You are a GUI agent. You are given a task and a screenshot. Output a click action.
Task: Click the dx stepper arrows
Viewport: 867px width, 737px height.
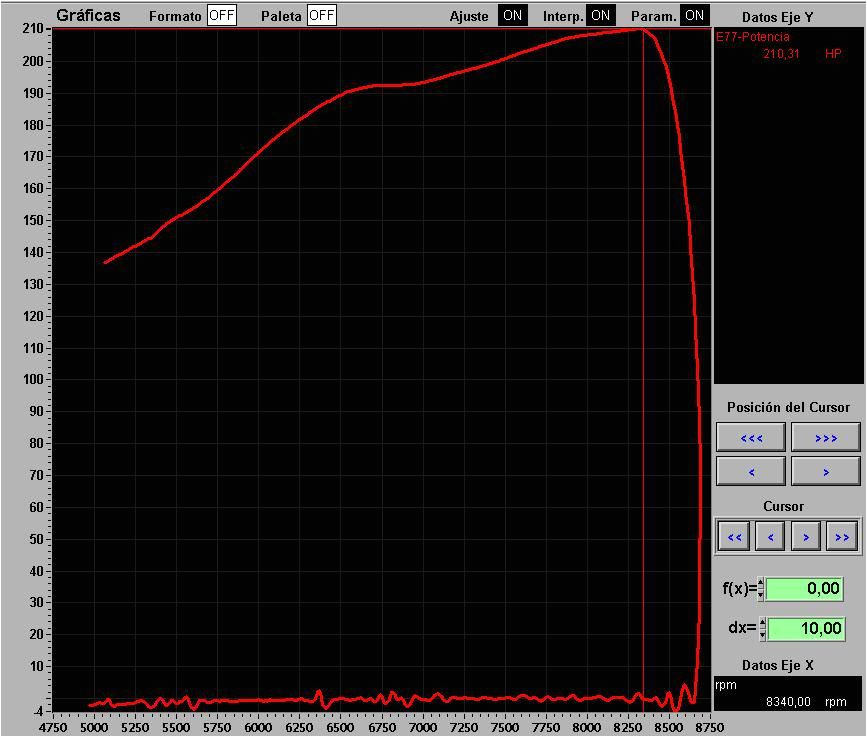pos(762,629)
